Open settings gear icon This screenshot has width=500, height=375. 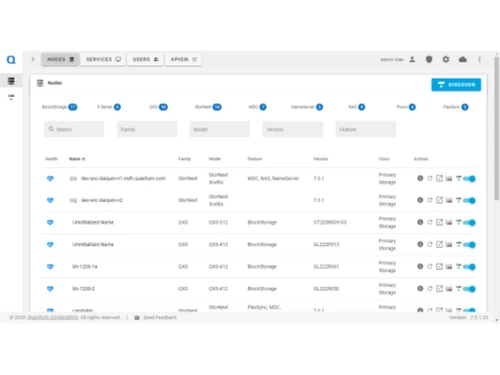click(x=446, y=59)
